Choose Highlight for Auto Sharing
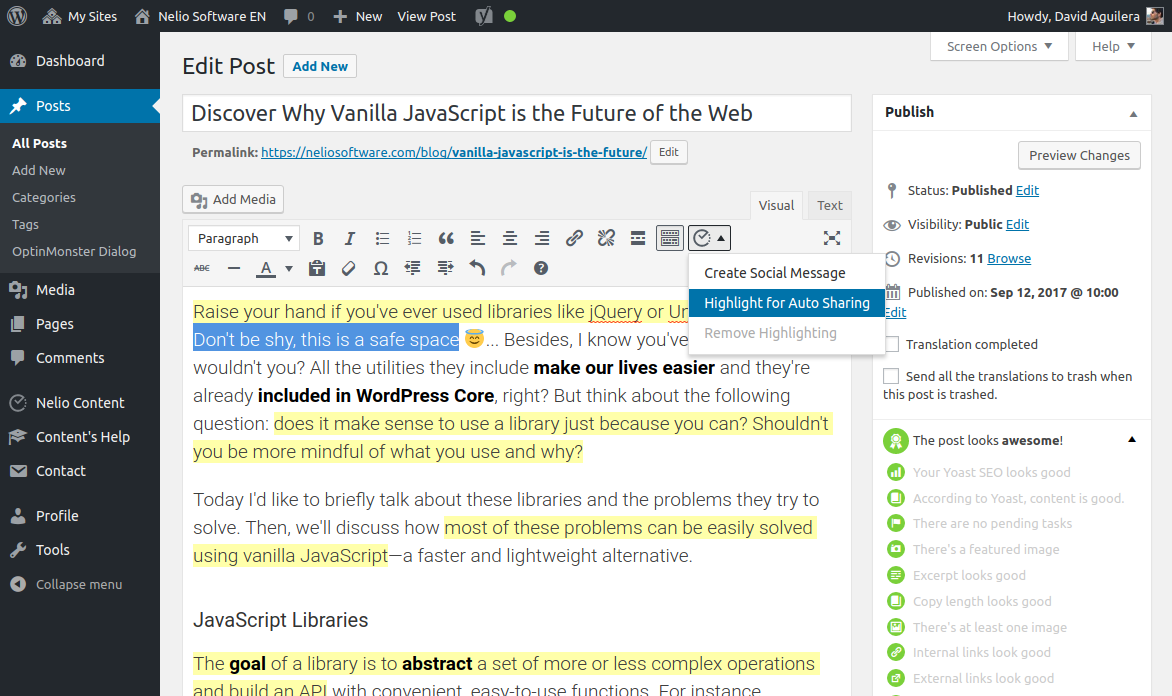1172x696 pixels. coord(787,303)
